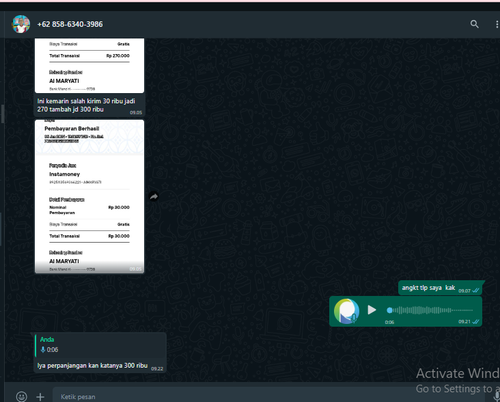Select caption 'Ini kemarin salah kirim 30 ribu'
The width and height of the screenshot is (500, 402).
pyautogui.click(x=86, y=105)
